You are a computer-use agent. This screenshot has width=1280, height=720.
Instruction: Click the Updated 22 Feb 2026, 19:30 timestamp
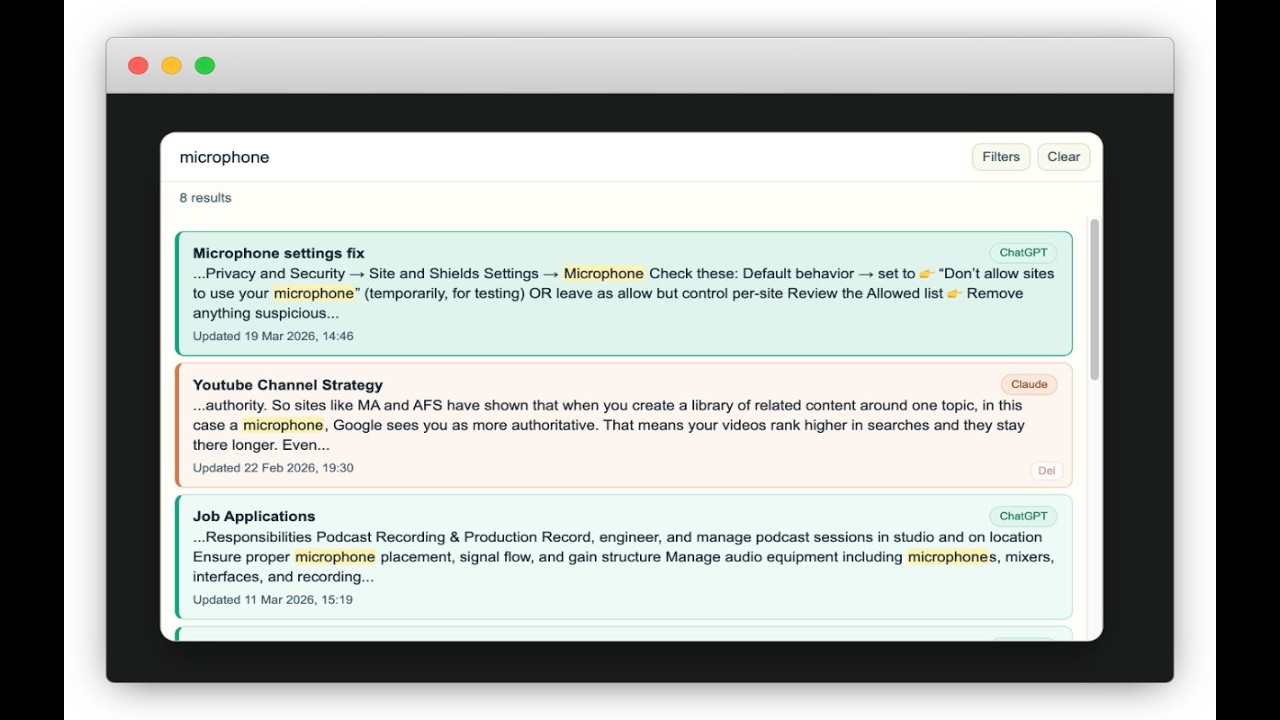tap(273, 468)
